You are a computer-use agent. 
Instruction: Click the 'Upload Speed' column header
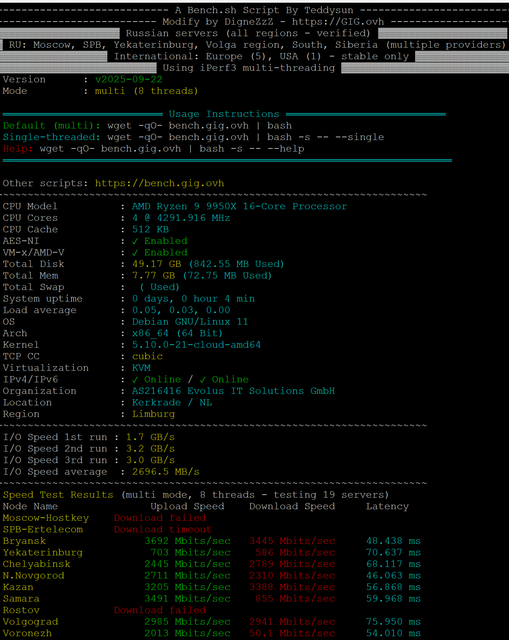click(x=187, y=506)
